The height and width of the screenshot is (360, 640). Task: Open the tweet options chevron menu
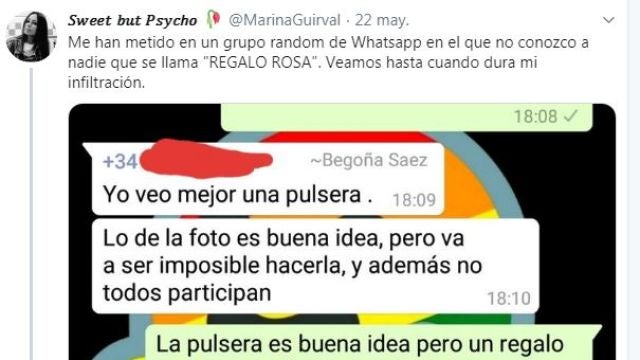pos(609,20)
